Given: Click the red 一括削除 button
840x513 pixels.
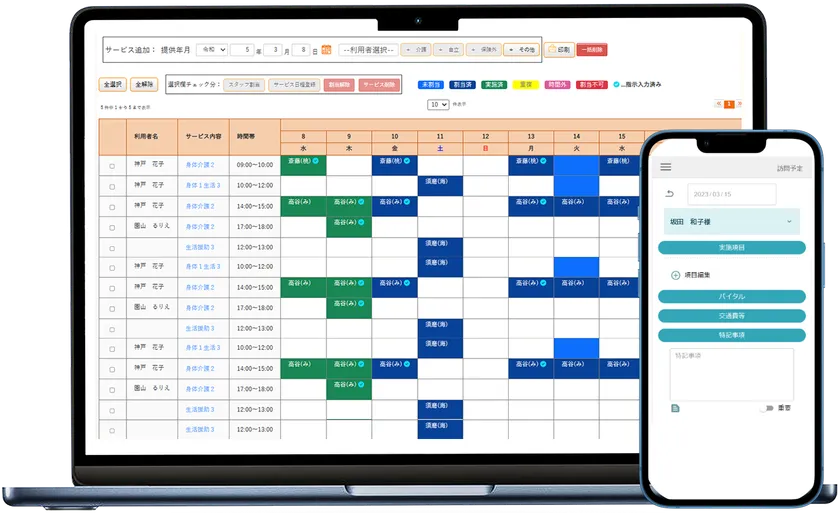Looking at the screenshot, I should 592,50.
